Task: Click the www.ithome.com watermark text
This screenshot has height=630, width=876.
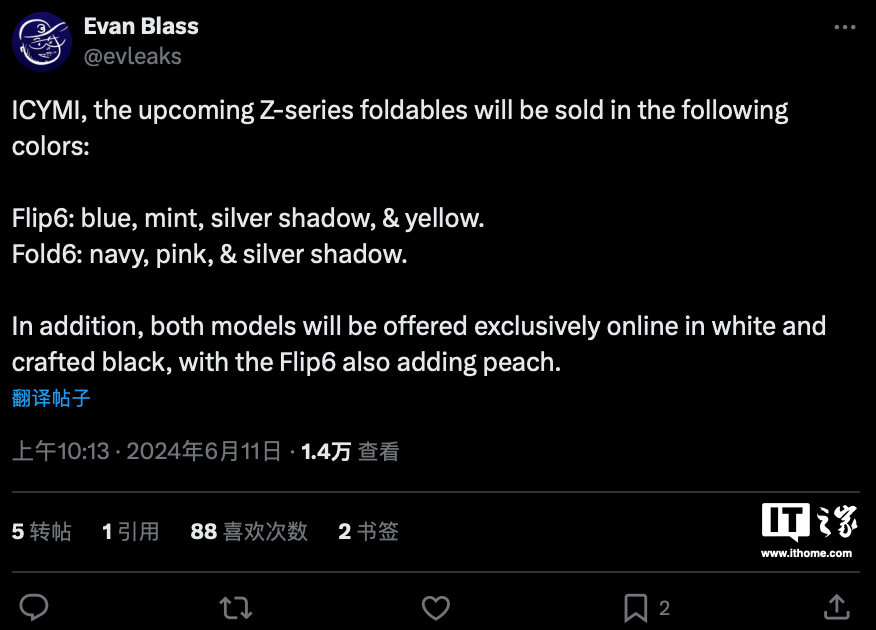Action: pos(806,553)
